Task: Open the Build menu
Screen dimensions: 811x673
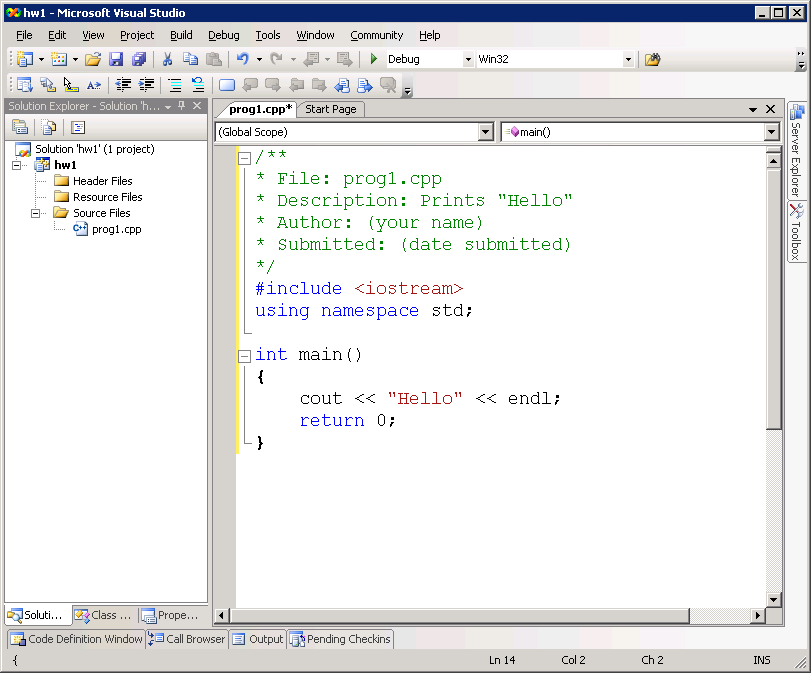Action: pos(181,35)
